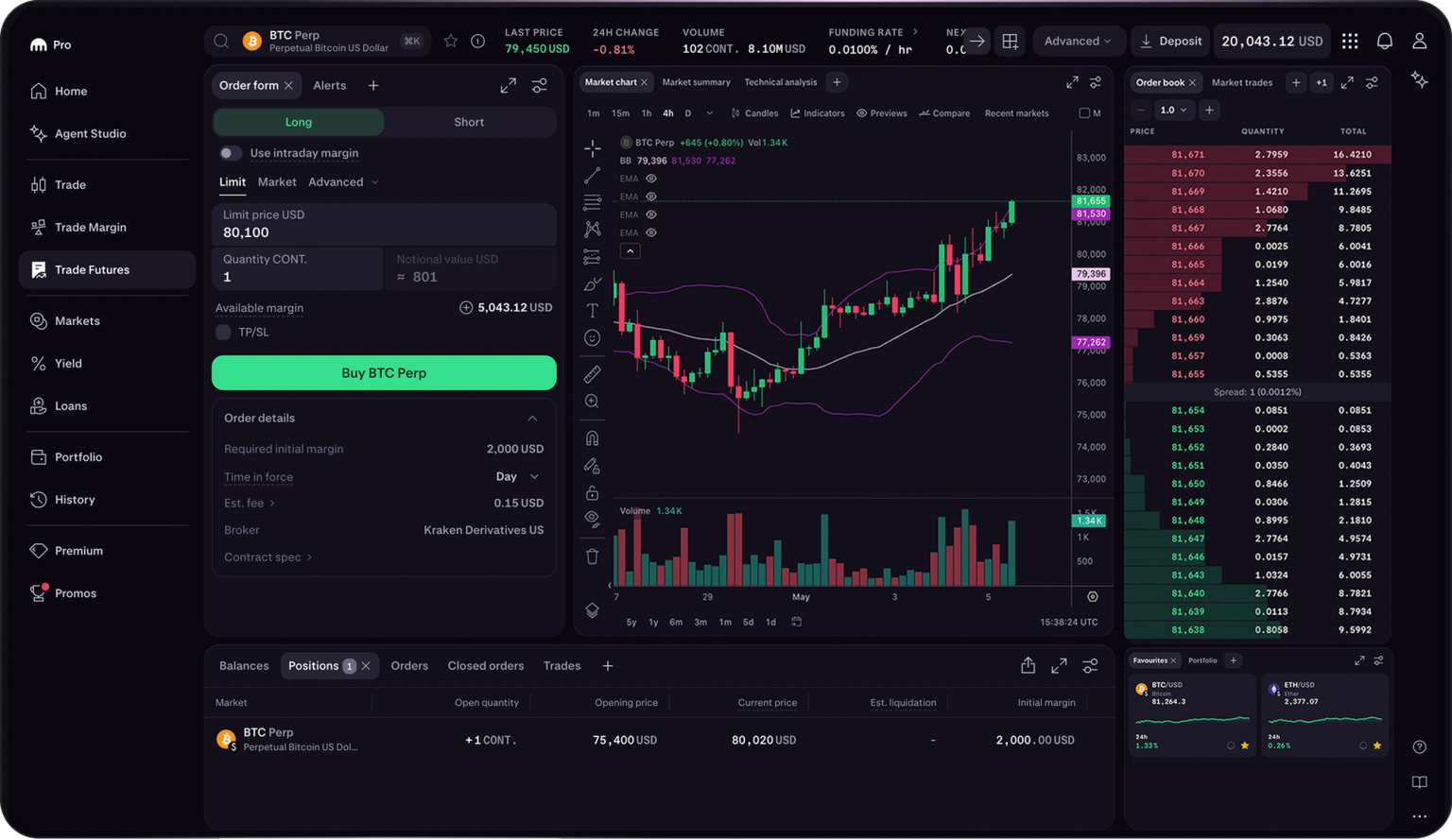This screenshot has height=840, width=1452.
Task: Select the text annotation tool
Action: pyautogui.click(x=593, y=311)
